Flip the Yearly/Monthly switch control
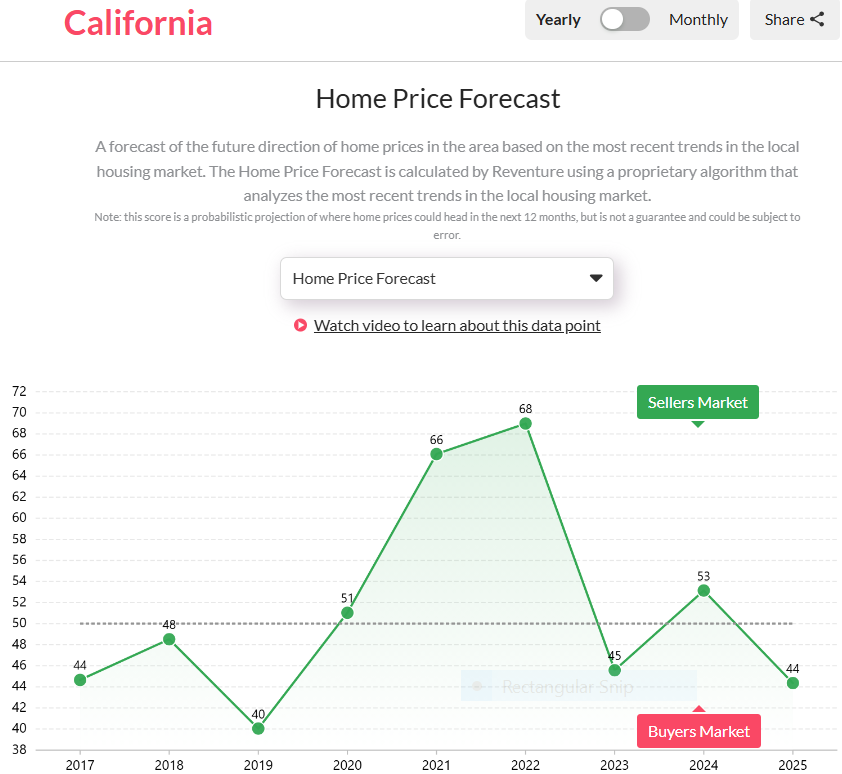Image resolution: width=842 pixels, height=774 pixels. (624, 19)
